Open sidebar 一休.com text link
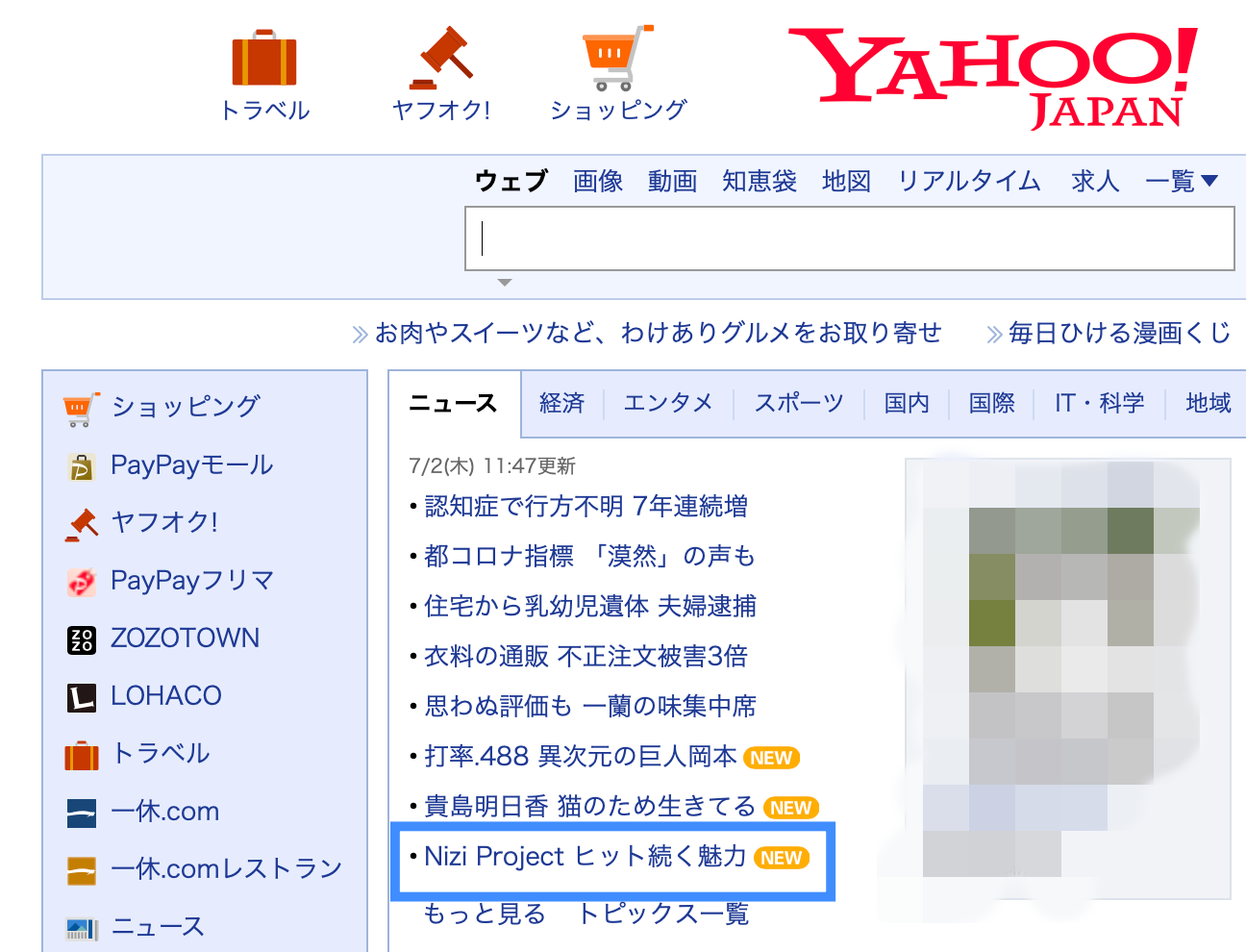 coord(165,812)
